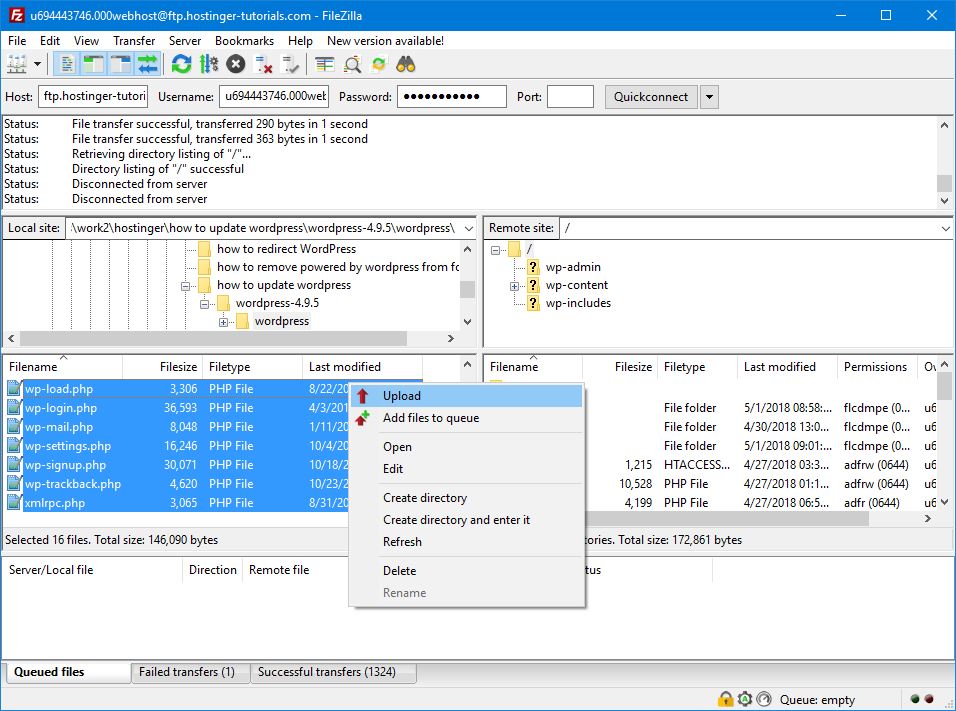Click the Quickconnect button

(x=651, y=96)
